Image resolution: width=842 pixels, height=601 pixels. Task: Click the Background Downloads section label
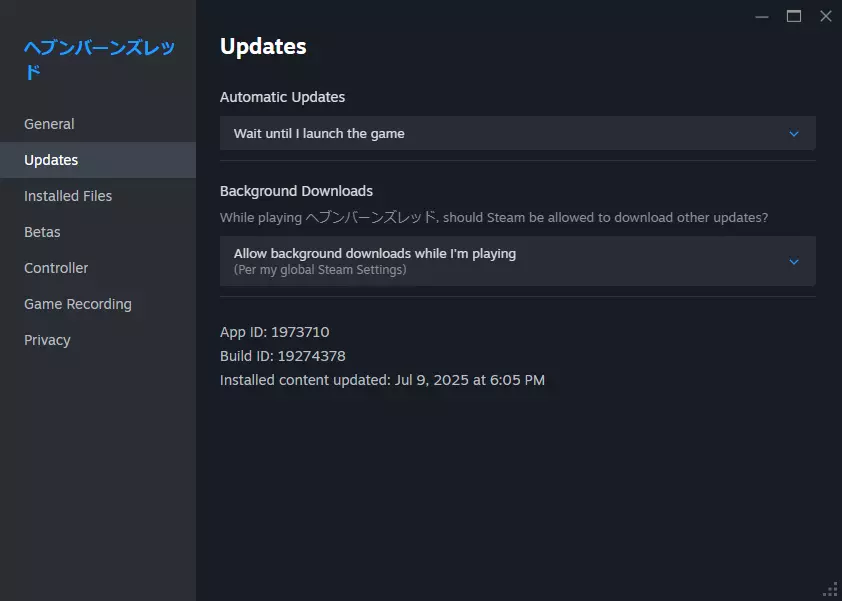pyautogui.click(x=296, y=191)
